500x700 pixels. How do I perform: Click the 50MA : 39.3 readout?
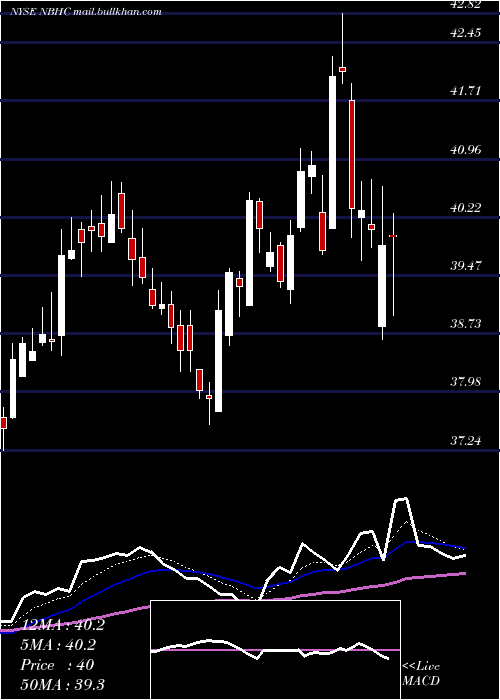pos(62,684)
